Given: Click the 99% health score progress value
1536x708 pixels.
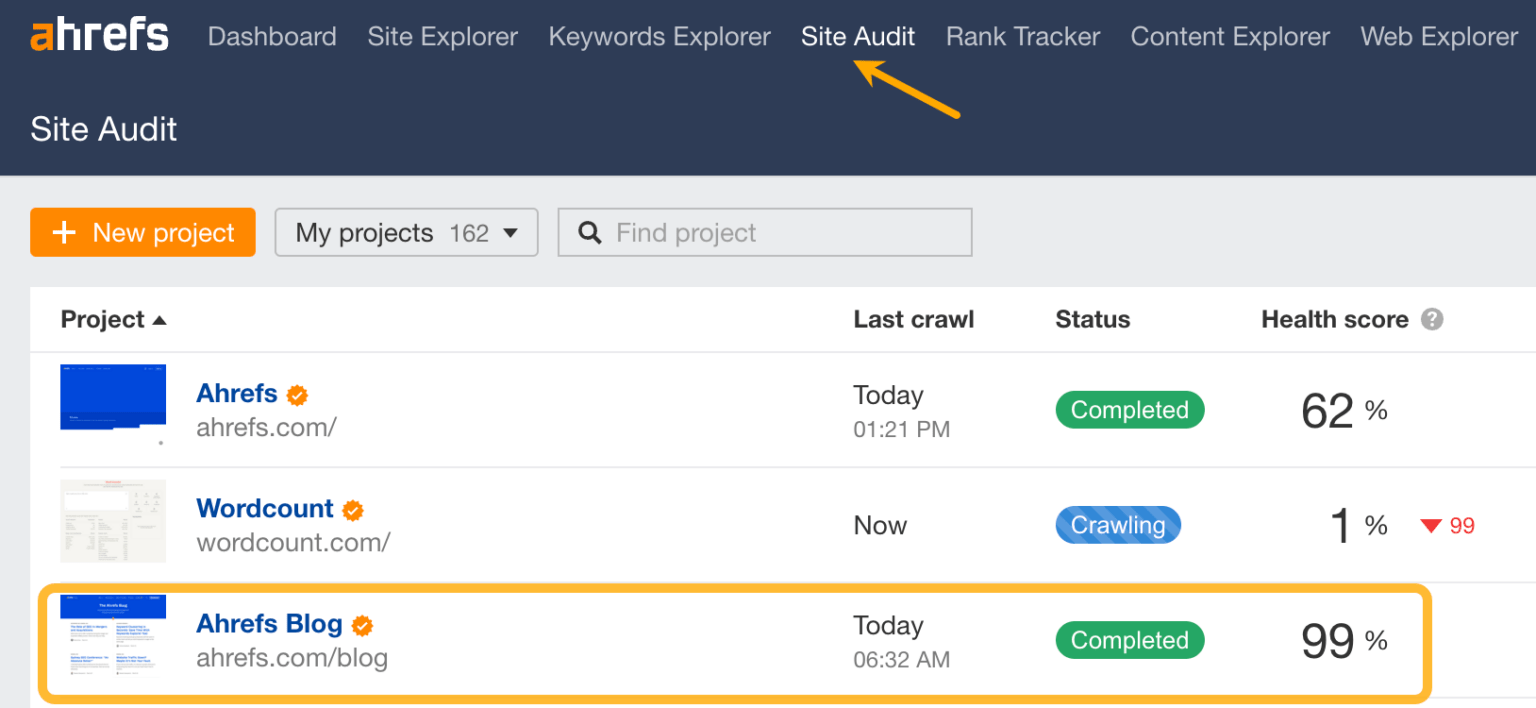Looking at the screenshot, I should [x=1343, y=640].
